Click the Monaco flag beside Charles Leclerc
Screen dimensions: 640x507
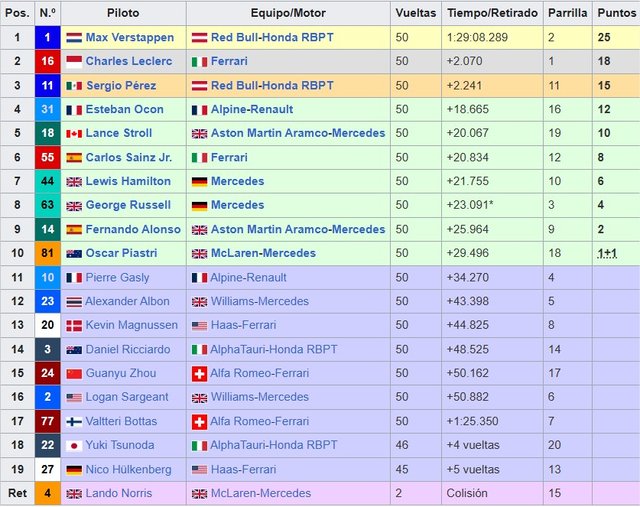click(74, 62)
